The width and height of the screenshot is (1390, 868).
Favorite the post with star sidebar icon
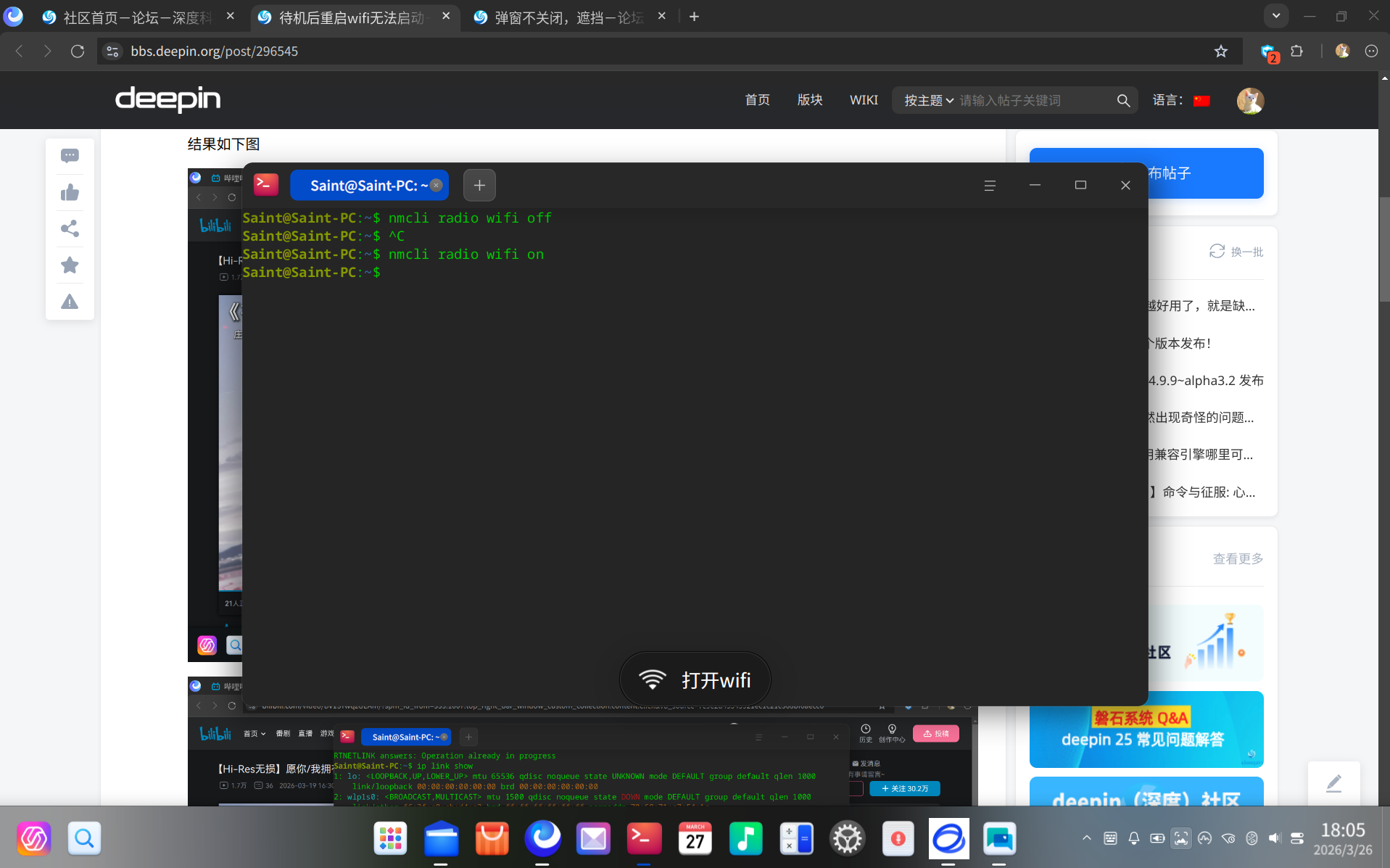click(70, 265)
